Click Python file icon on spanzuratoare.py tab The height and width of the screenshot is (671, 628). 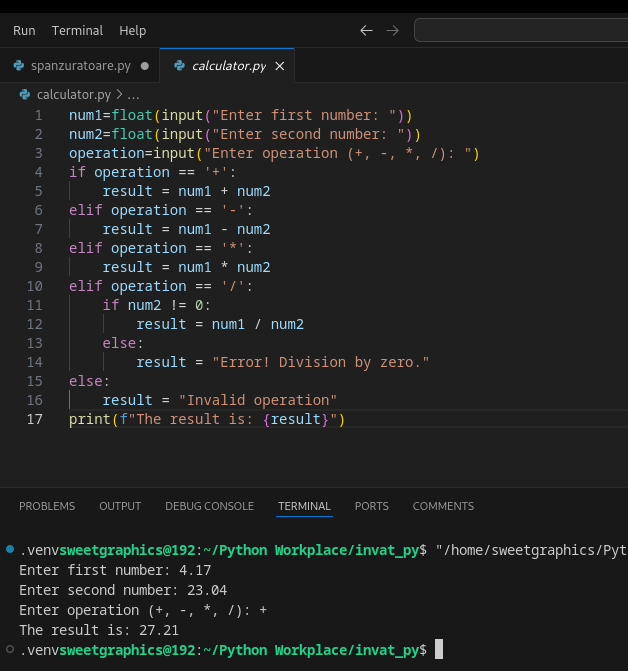pyautogui.click(x=19, y=65)
